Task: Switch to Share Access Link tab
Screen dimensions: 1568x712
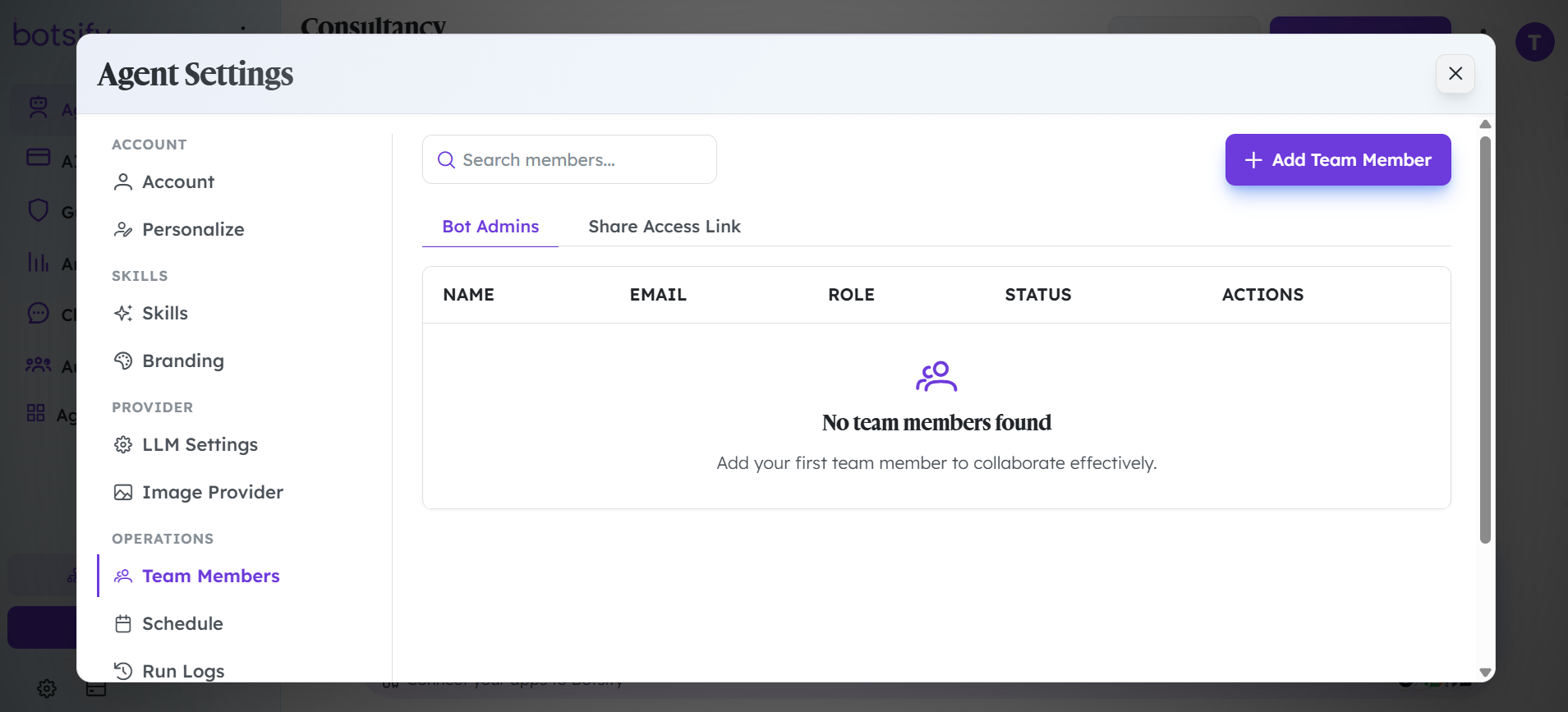Action: (x=664, y=227)
